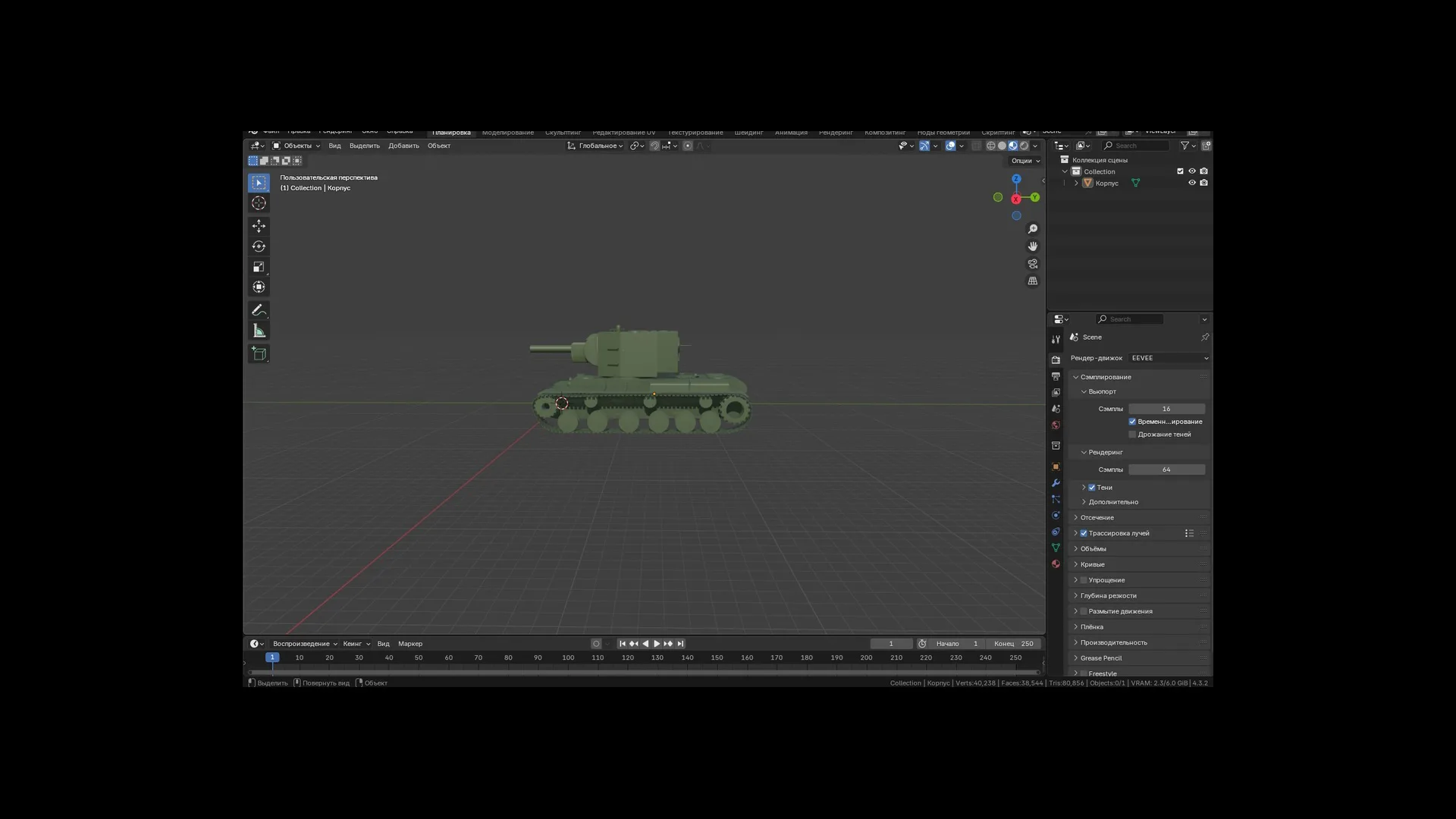This screenshot has height=819, width=1456.
Task: Choose the Annotate pencil tool
Action: (x=259, y=310)
